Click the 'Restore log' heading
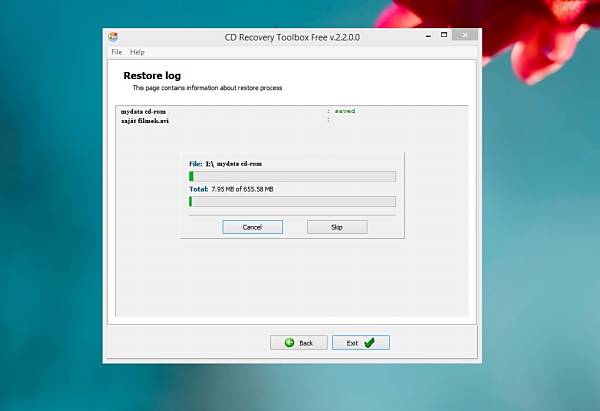Screen dimensions: 600x411 click(x=152, y=76)
